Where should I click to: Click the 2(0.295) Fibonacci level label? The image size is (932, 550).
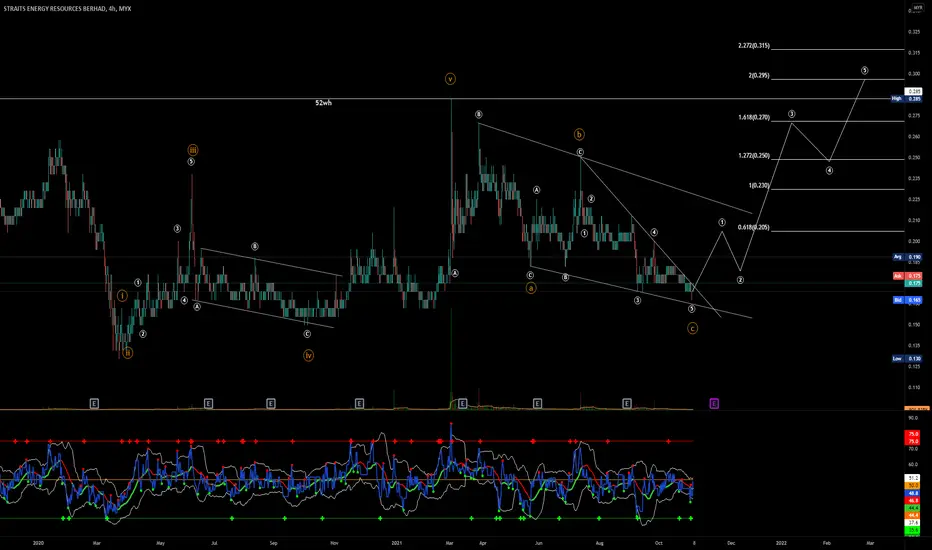[x=759, y=76]
